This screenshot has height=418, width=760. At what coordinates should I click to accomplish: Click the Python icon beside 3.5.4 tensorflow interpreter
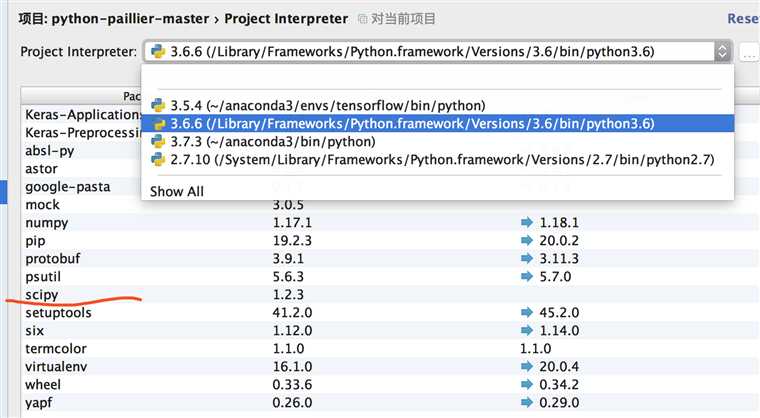click(157, 105)
